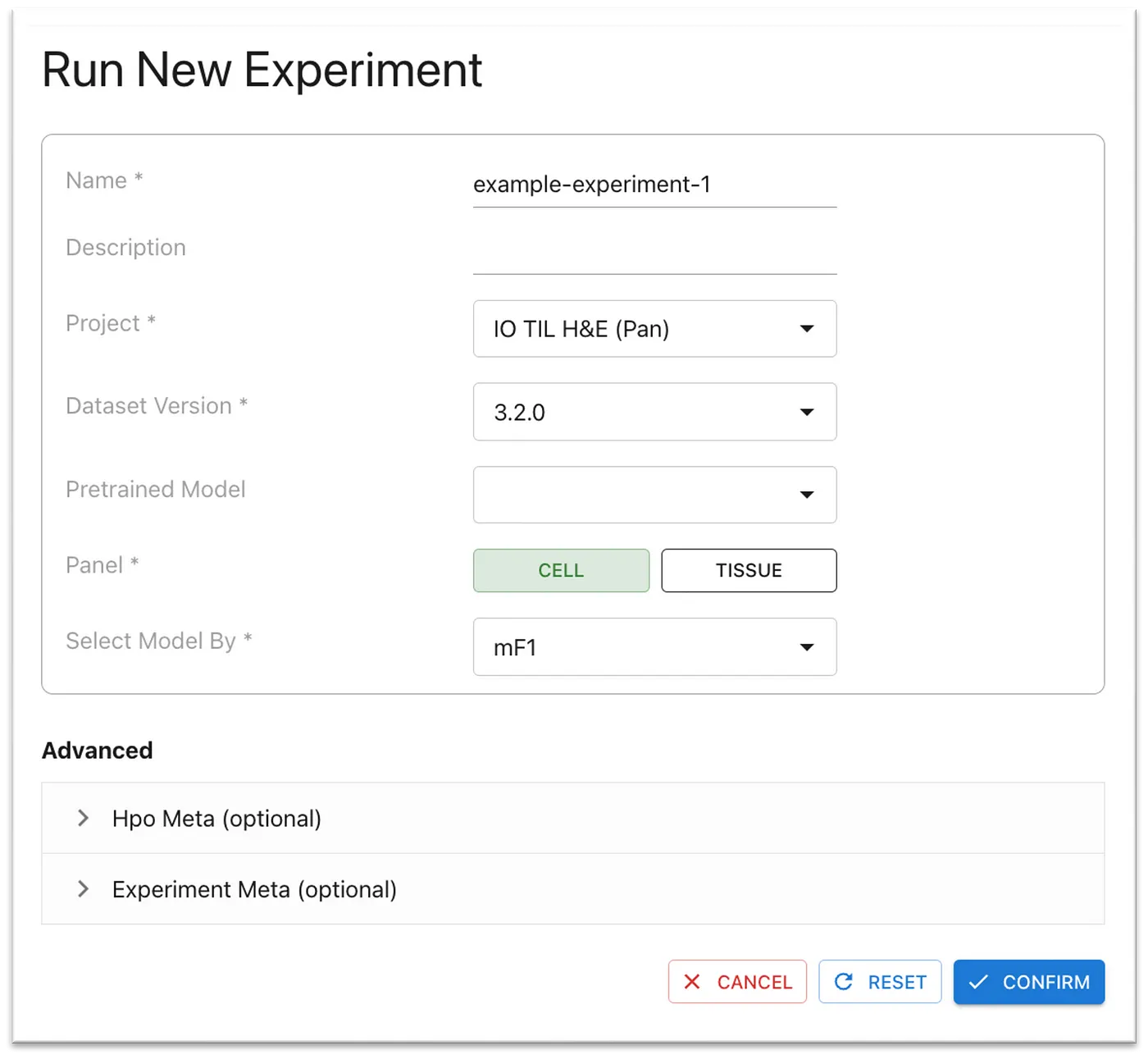This screenshot has width=1148, height=1059.
Task: Expand the Hpo Meta (optional) section
Action: tap(217, 819)
